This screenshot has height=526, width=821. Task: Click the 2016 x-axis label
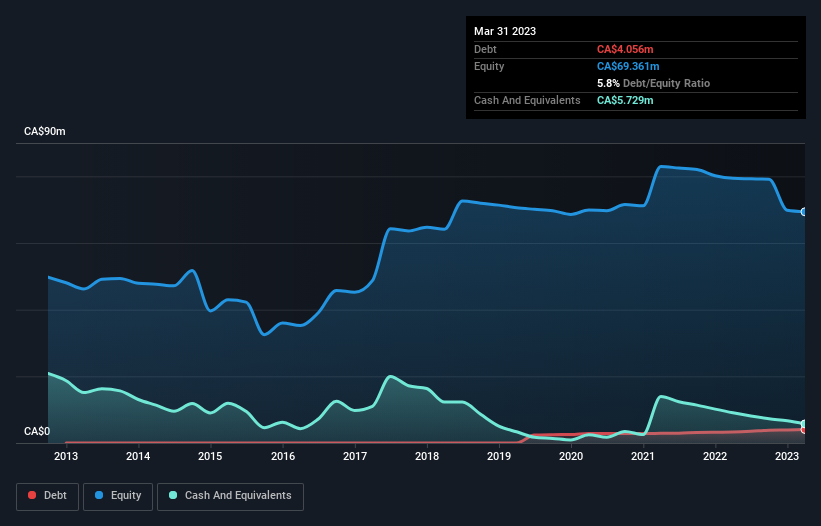pos(283,456)
